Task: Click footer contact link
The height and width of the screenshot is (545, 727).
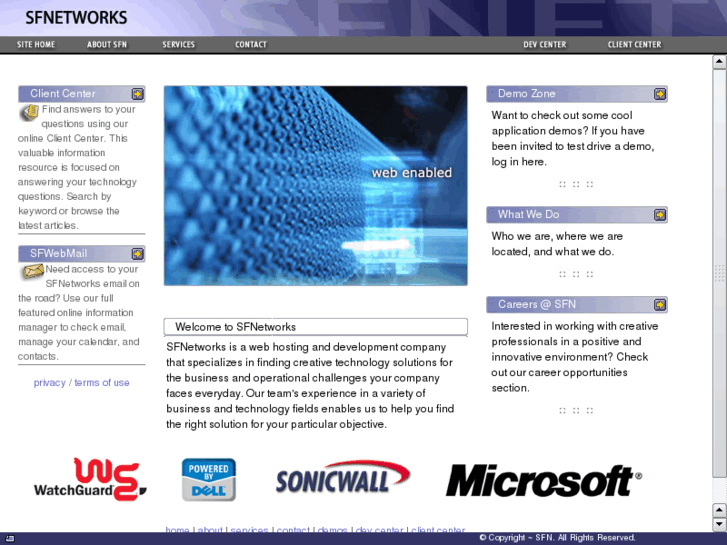Action: (293, 530)
